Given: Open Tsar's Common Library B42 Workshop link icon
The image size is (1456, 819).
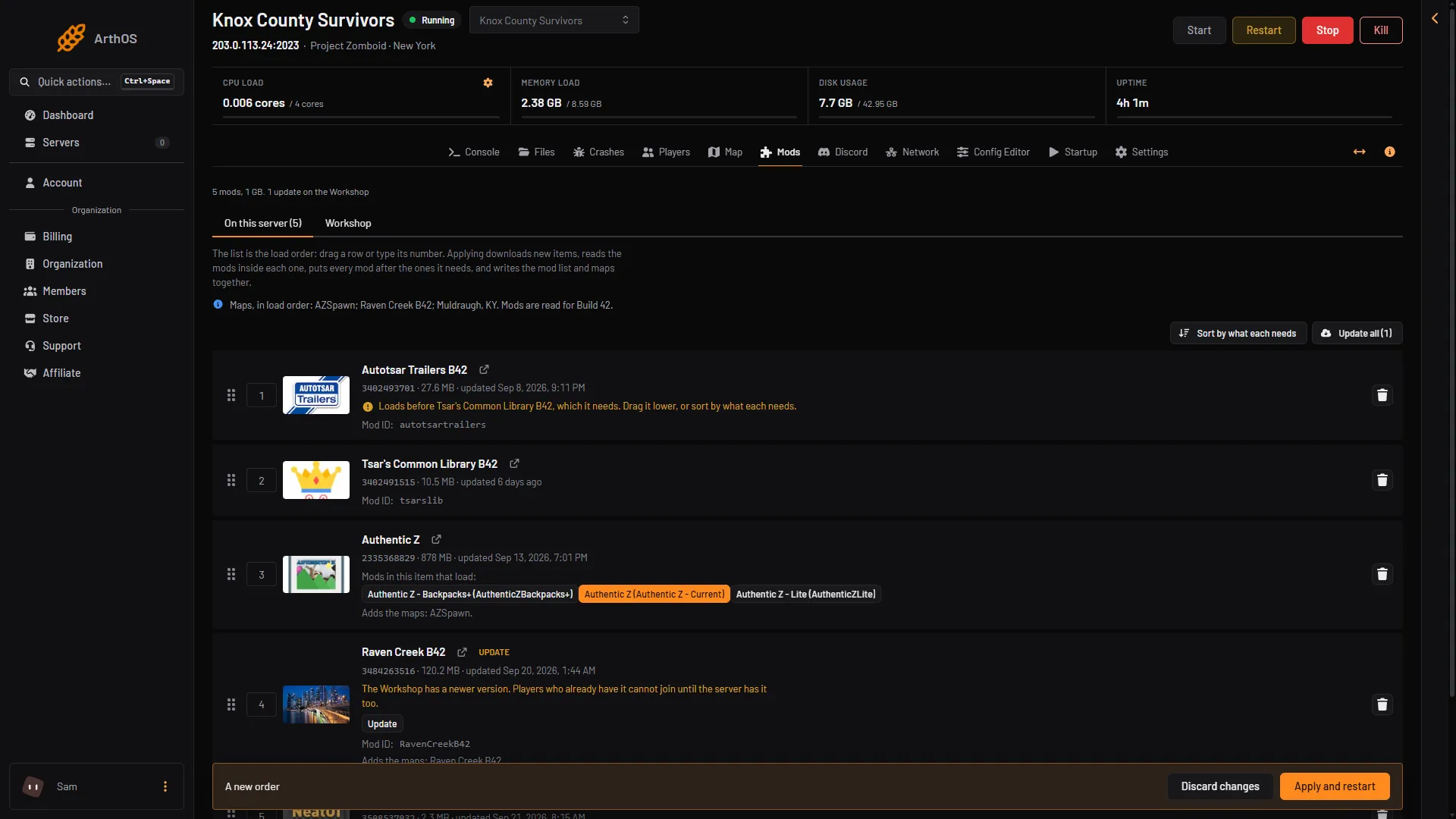Looking at the screenshot, I should 514,464.
